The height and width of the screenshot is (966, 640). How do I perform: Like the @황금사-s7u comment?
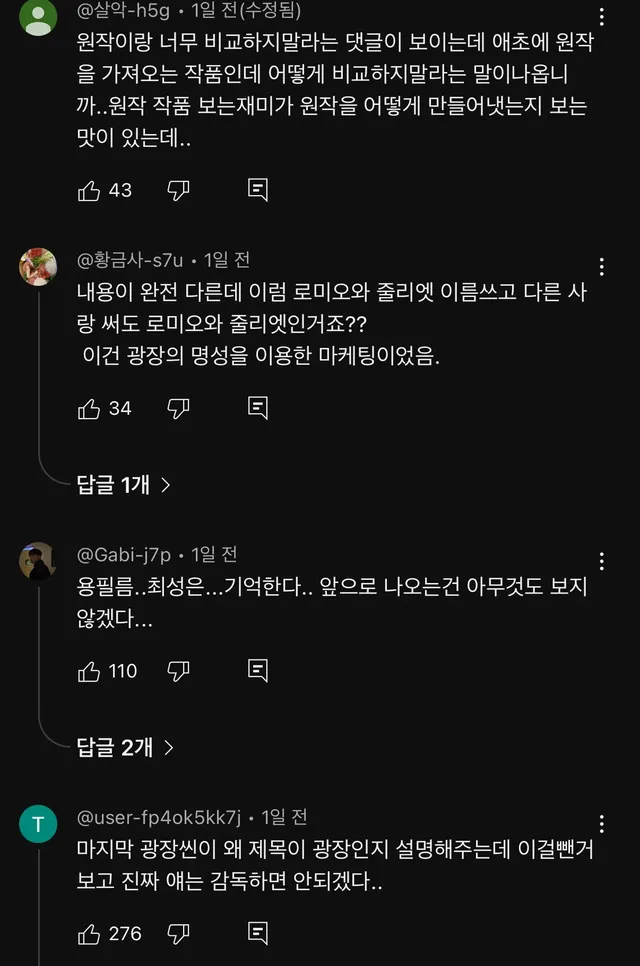click(90, 408)
